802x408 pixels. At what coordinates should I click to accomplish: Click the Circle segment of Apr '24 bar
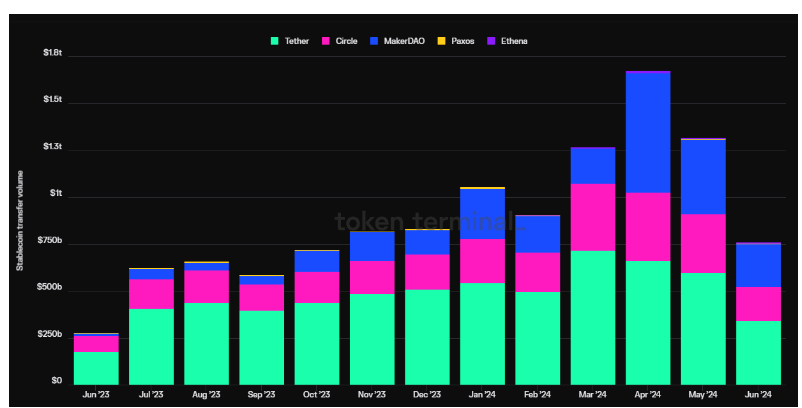point(648,227)
